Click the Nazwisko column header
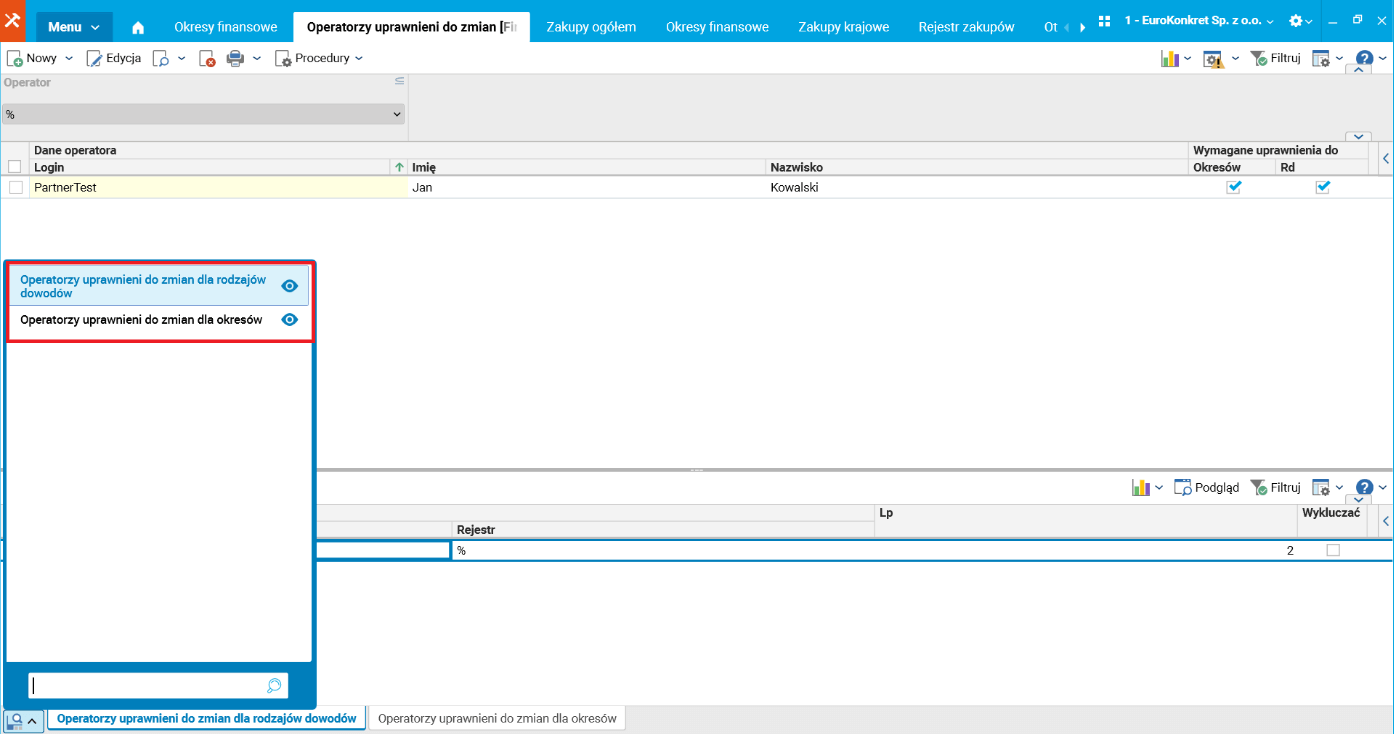This screenshot has width=1396, height=734. (x=978, y=167)
